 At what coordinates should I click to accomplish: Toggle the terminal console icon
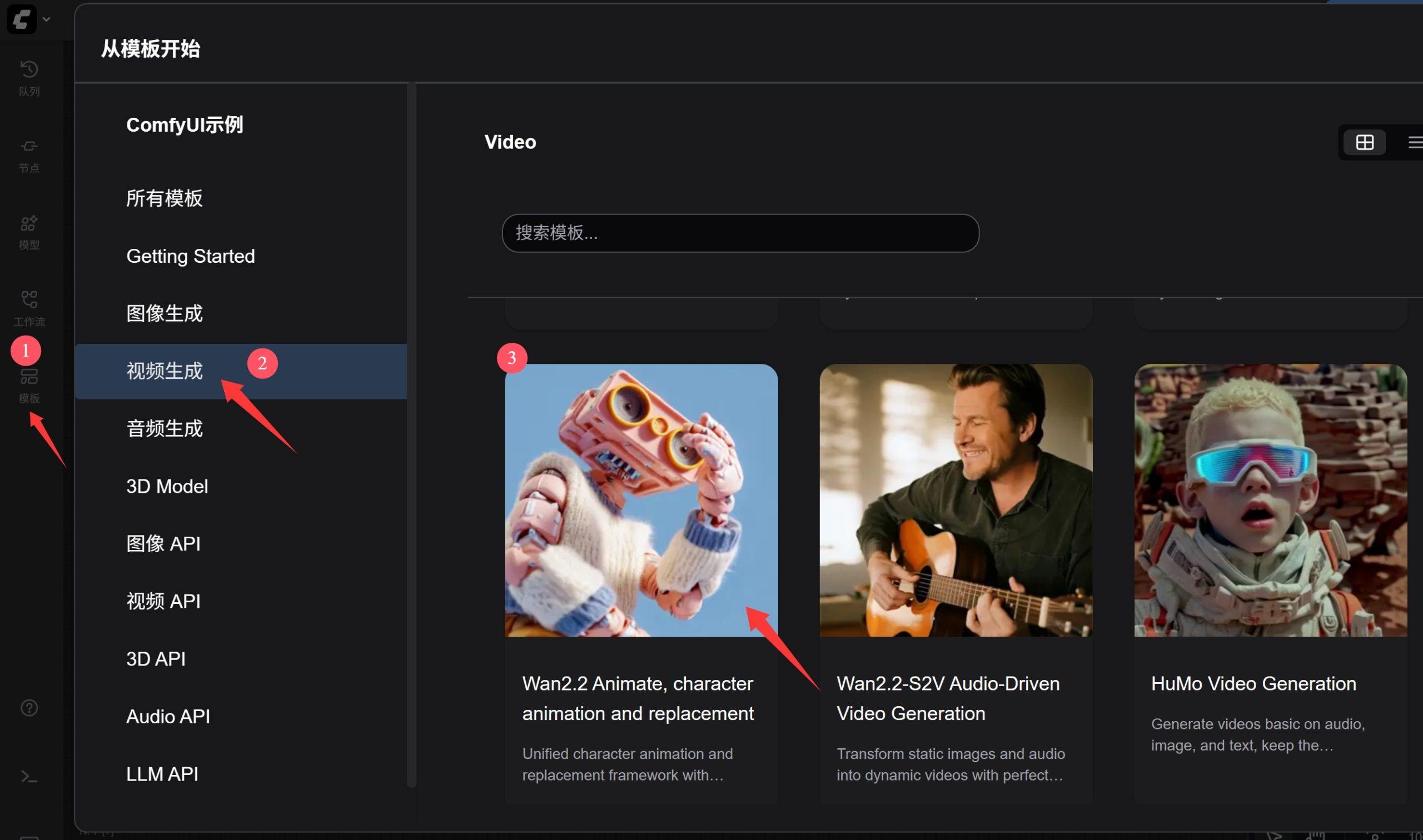(29, 777)
